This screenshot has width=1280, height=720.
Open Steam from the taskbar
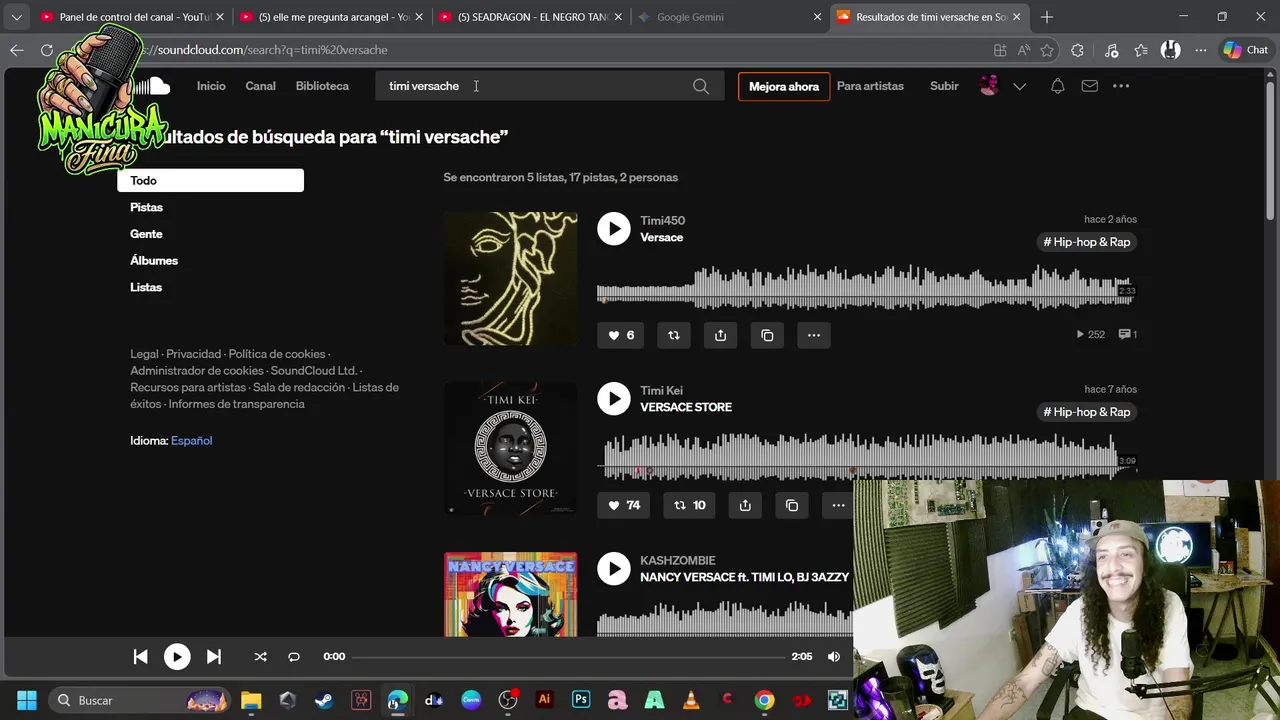click(324, 700)
